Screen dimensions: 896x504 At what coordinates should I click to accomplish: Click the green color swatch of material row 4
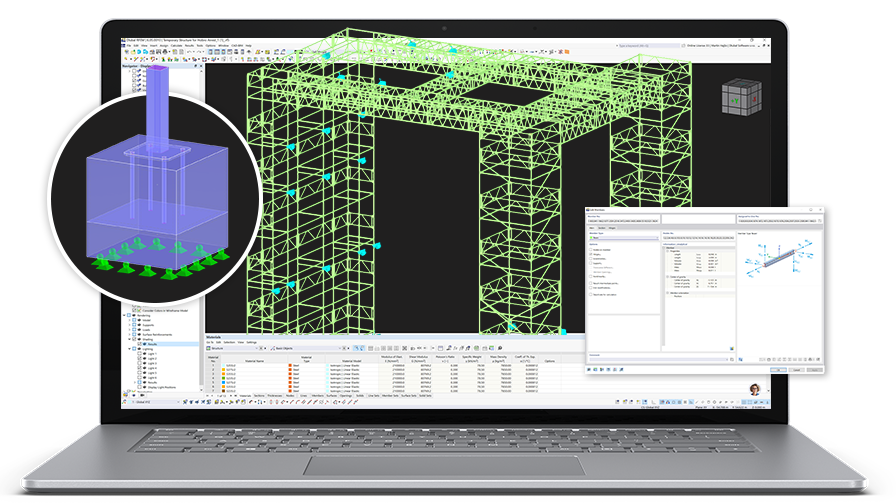(223, 378)
